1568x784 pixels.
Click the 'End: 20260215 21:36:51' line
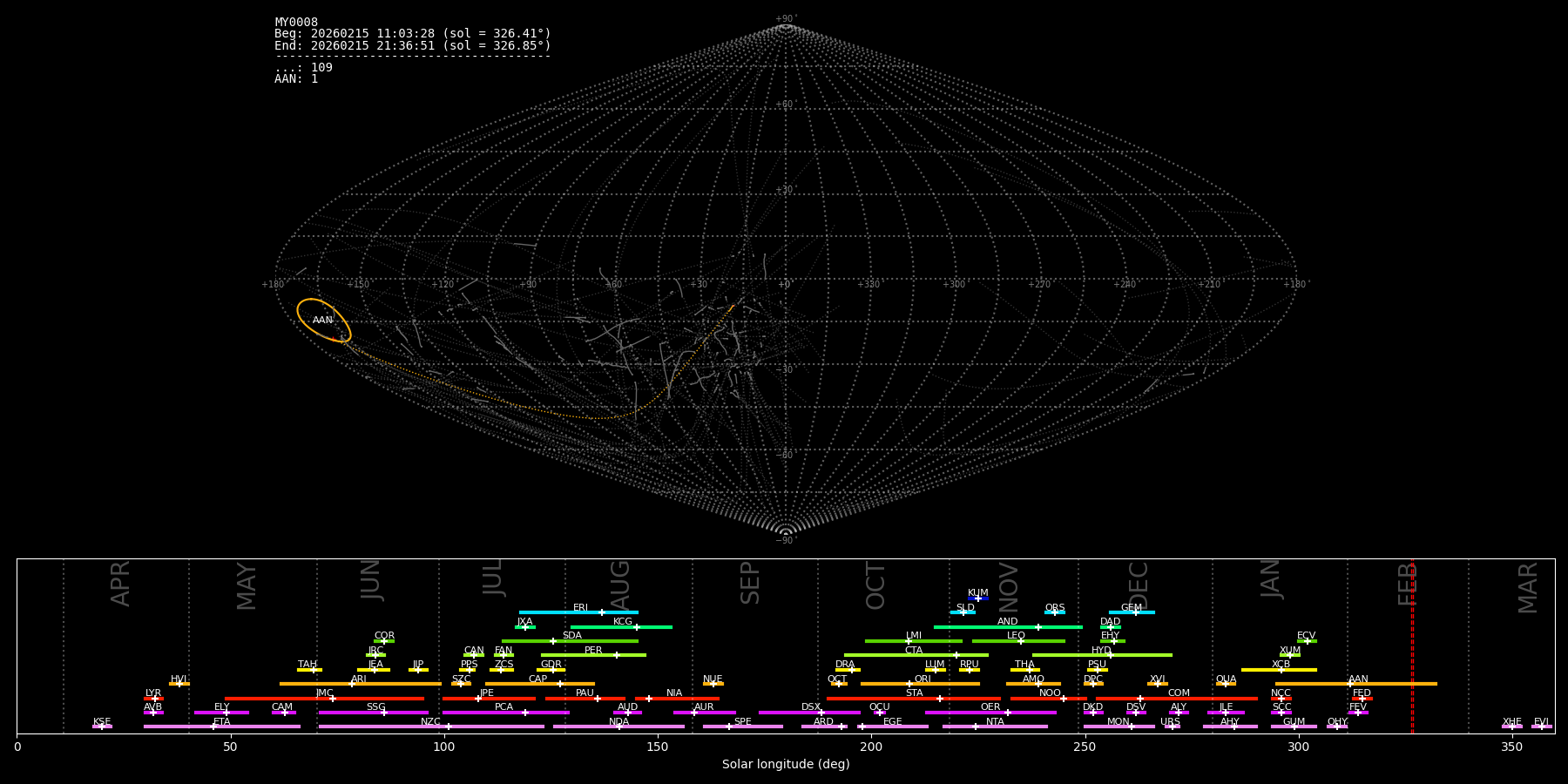413,45
